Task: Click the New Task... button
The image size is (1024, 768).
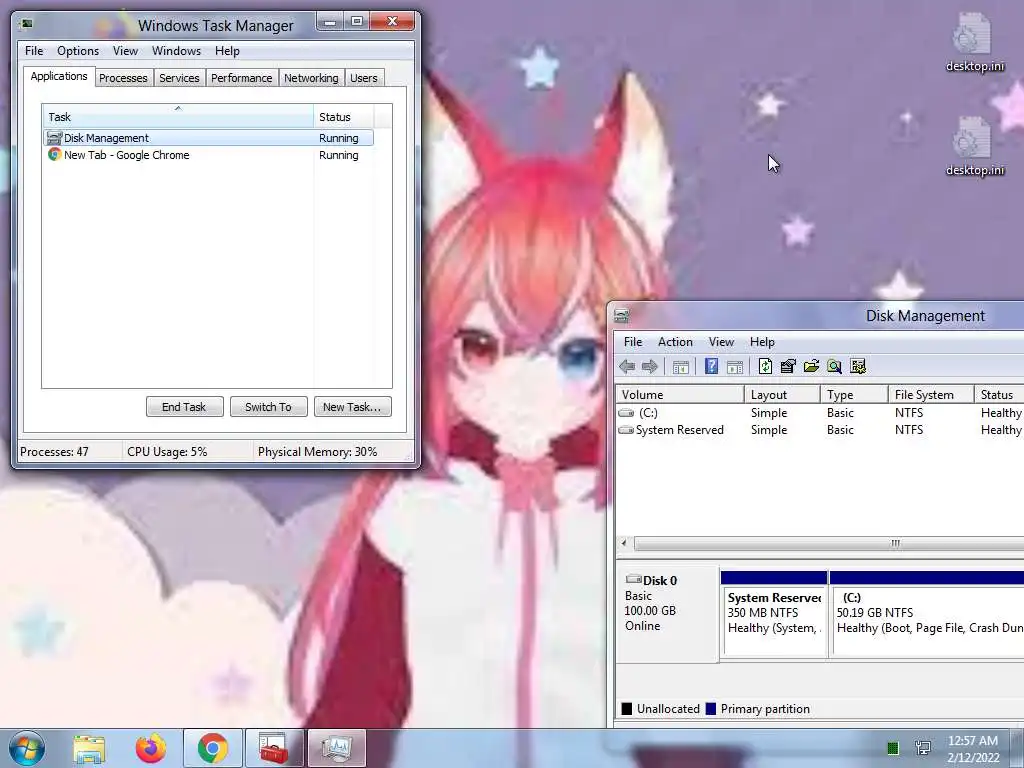Action: [x=352, y=407]
